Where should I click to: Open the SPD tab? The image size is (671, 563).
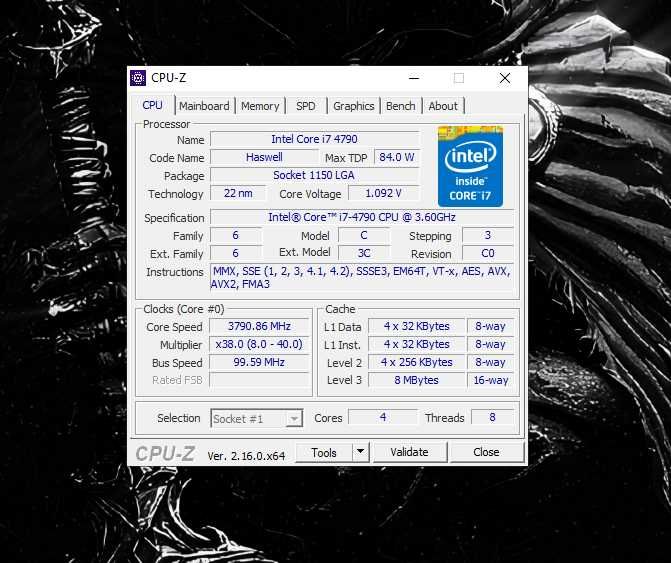[306, 106]
